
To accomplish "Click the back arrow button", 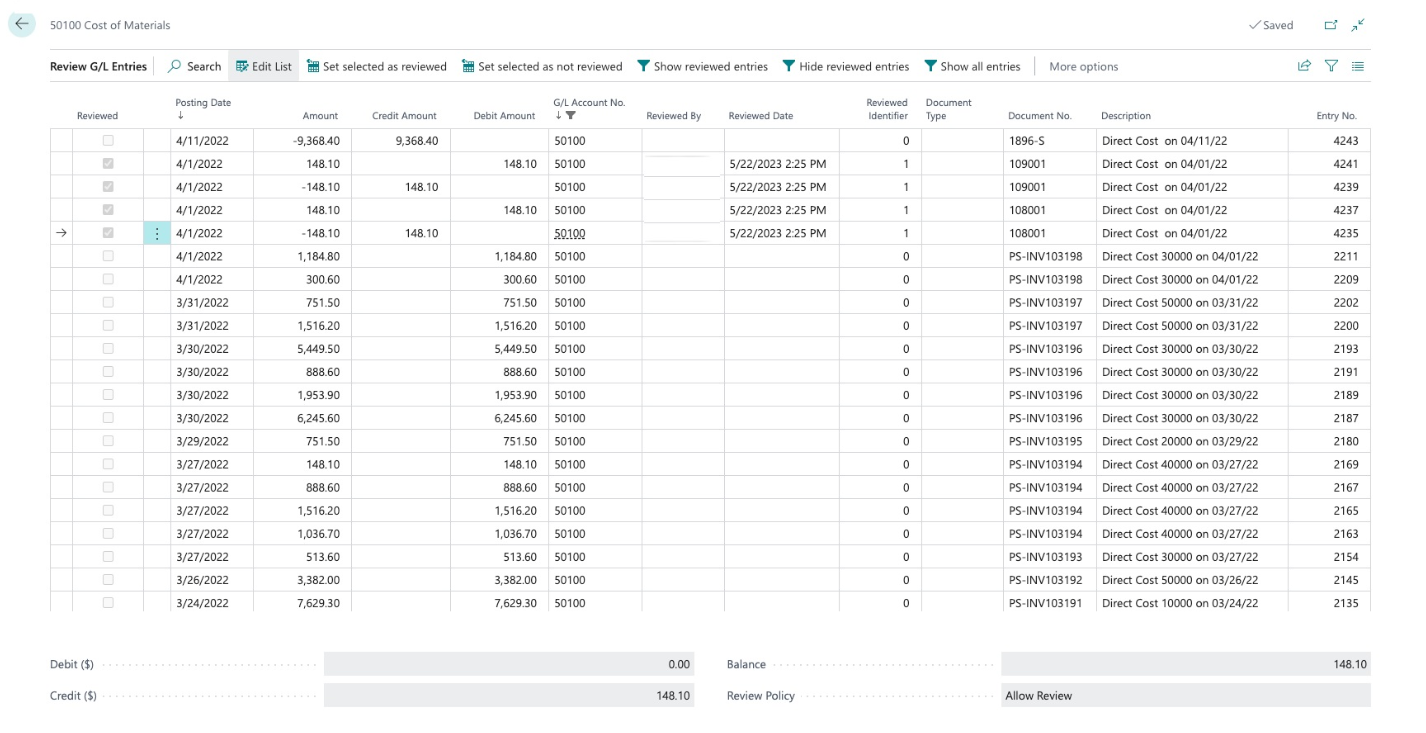I will click(x=22, y=24).
